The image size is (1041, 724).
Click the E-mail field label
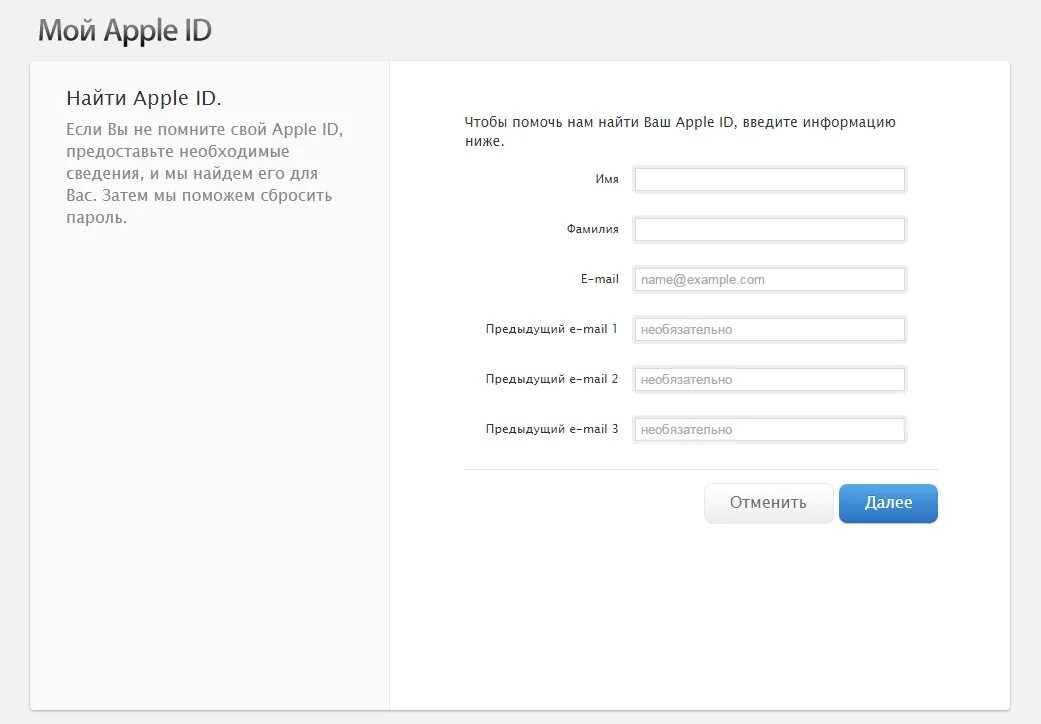601,279
